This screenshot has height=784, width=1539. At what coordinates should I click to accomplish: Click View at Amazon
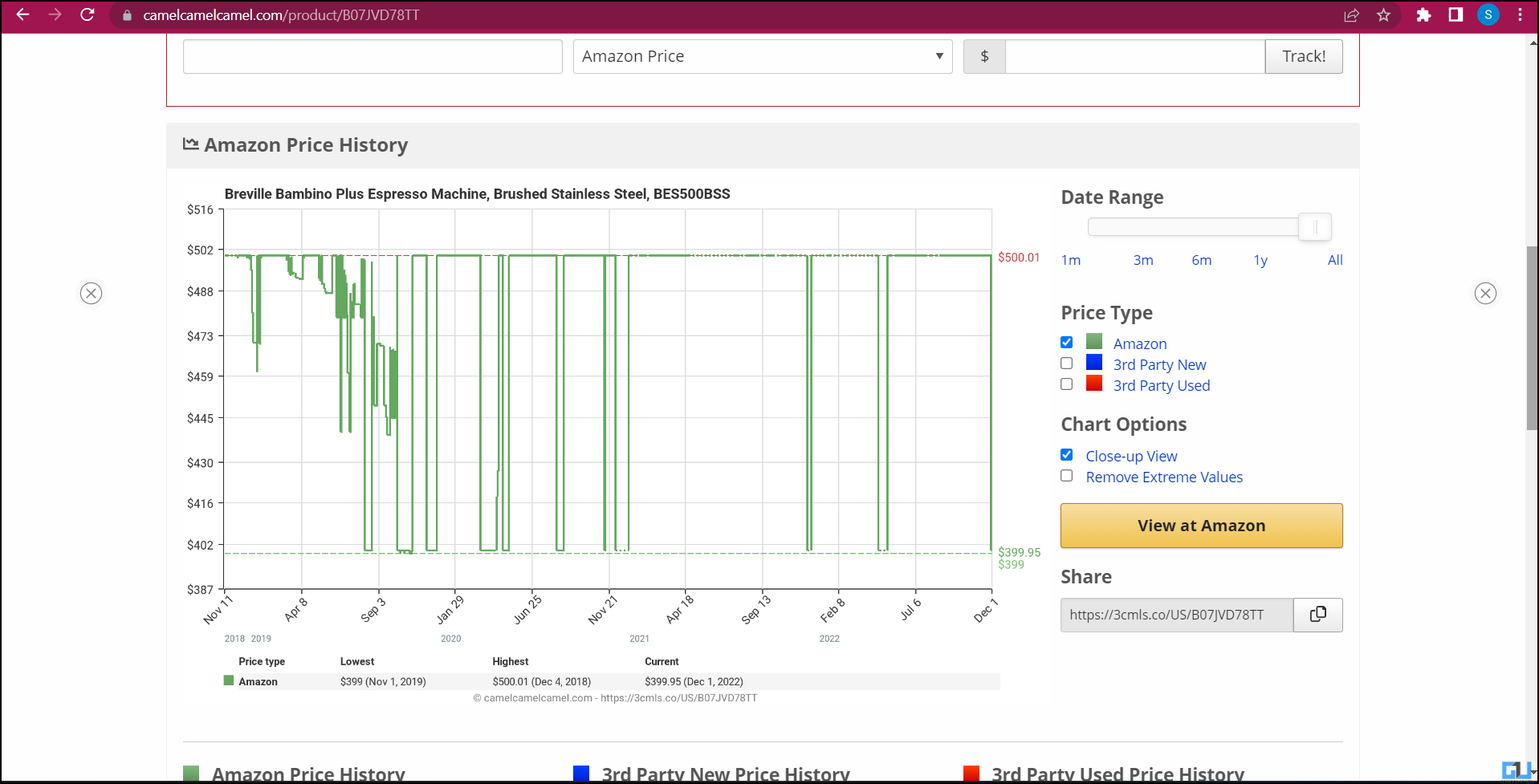tap(1200, 526)
